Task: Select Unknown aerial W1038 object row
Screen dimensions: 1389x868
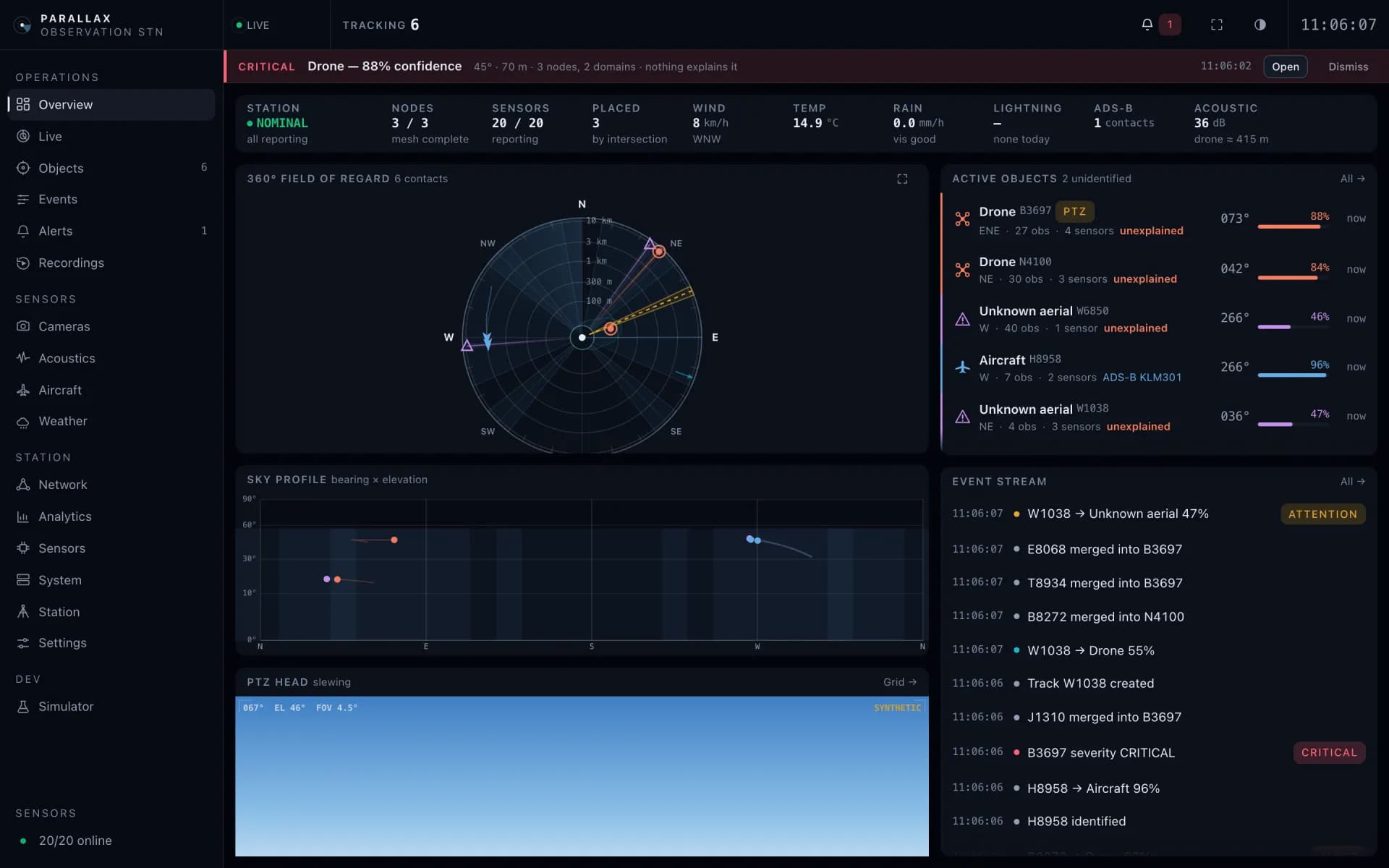Action: [x=1158, y=417]
